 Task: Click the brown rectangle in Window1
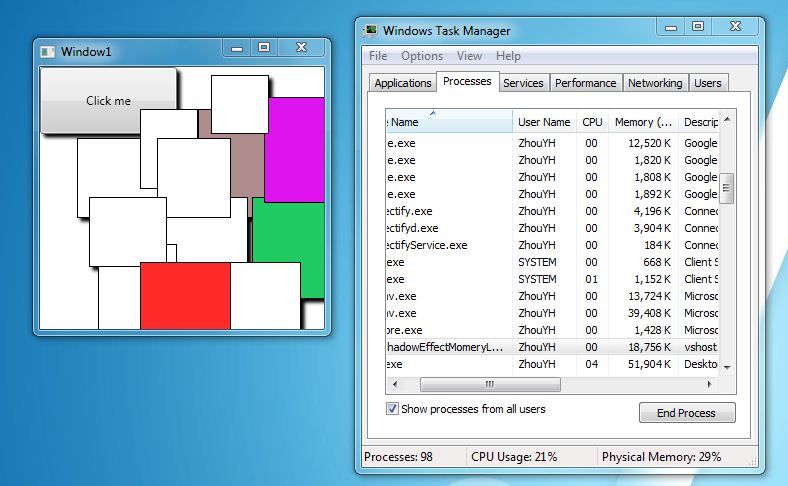click(247, 166)
